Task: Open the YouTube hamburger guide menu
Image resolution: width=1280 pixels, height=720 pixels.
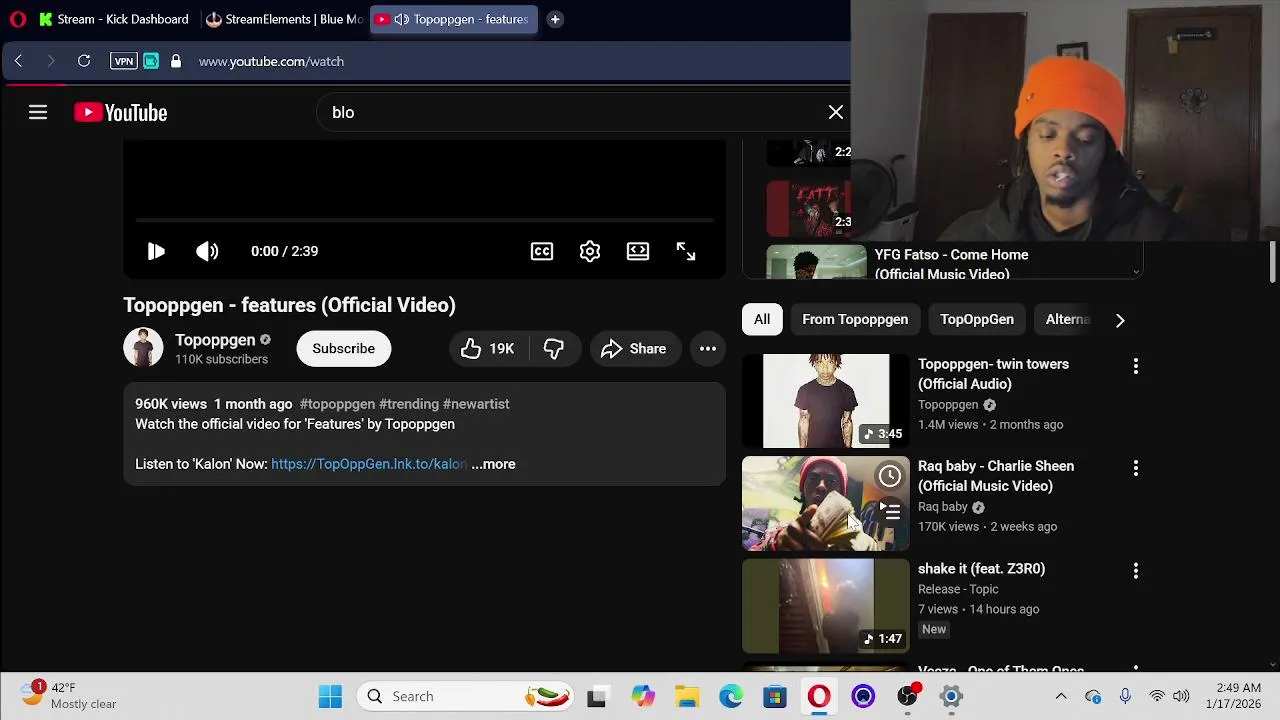Action: [38, 113]
